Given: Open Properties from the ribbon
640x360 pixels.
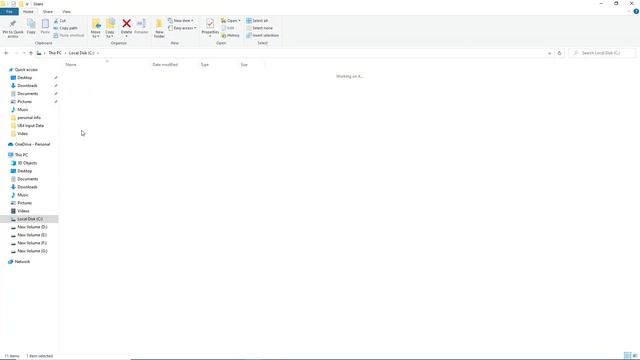Looking at the screenshot, I should point(210,28).
